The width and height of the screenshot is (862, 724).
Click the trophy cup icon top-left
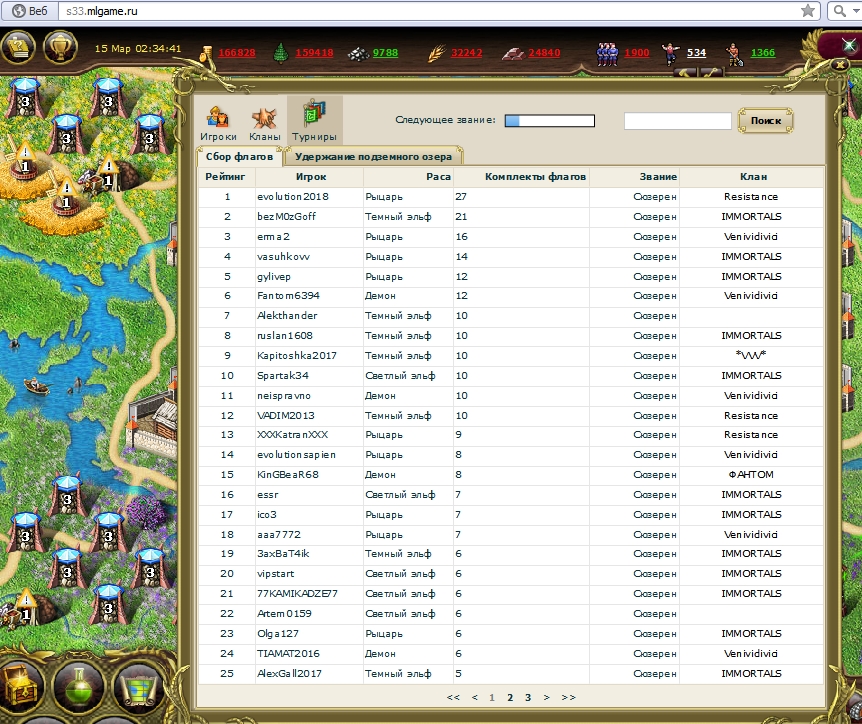coord(61,46)
